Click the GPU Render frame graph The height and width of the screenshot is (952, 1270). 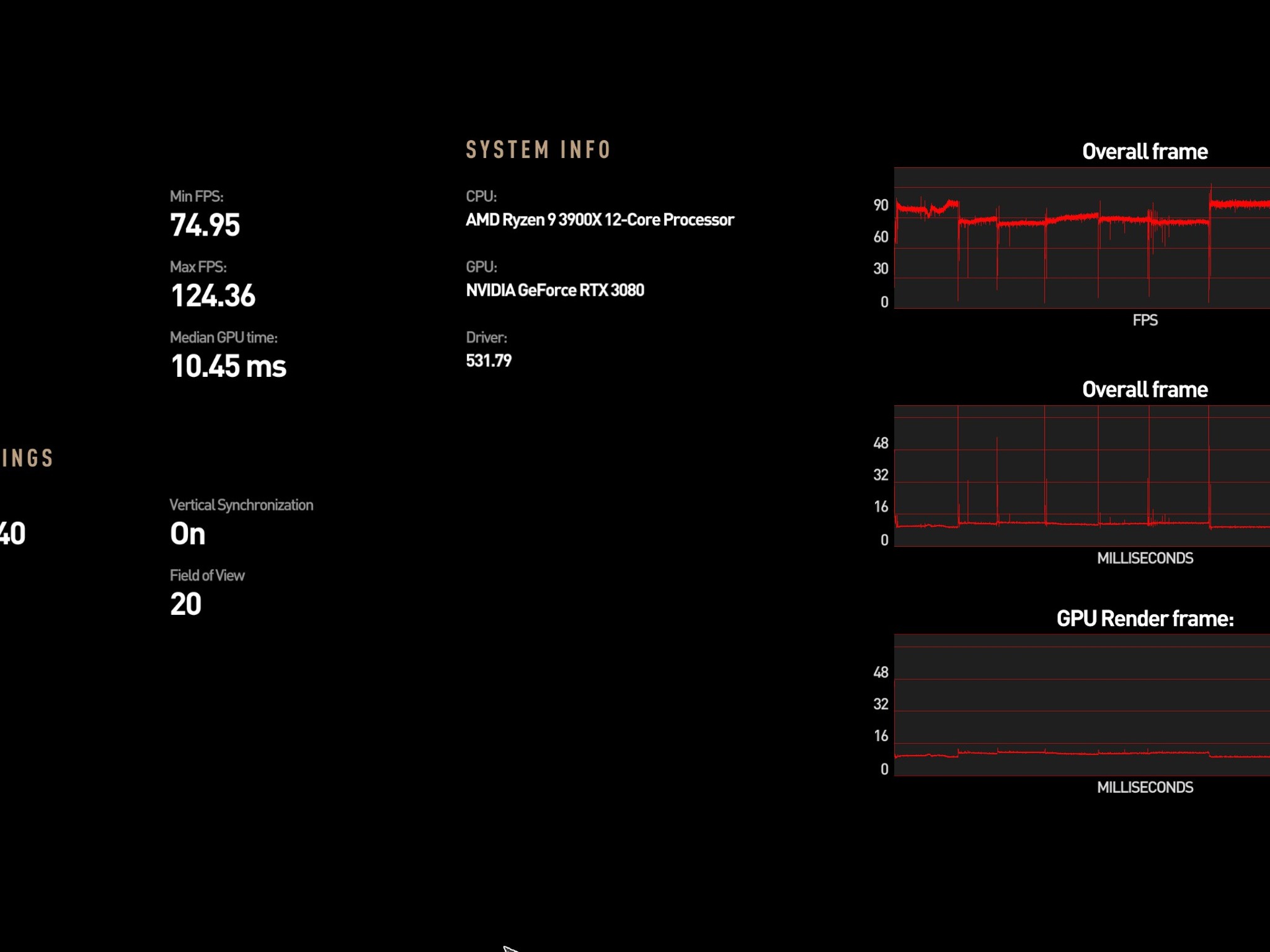point(1082,705)
